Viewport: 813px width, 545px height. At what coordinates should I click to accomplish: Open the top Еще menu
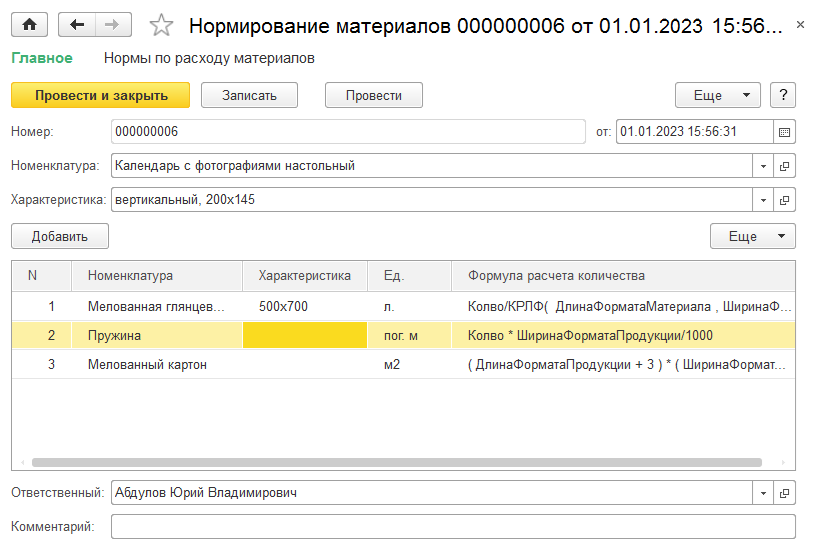point(718,96)
